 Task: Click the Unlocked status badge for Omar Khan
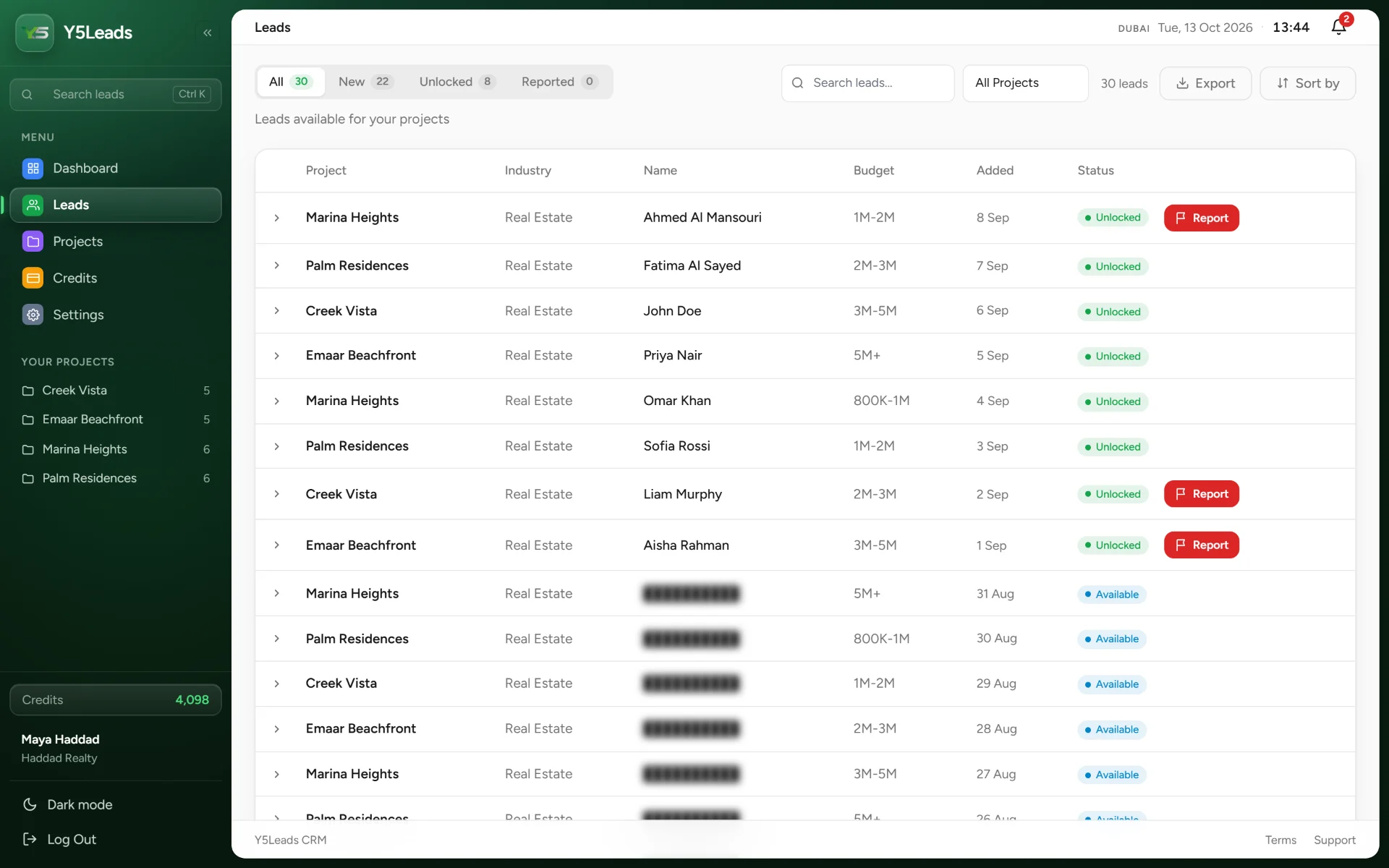(1113, 401)
